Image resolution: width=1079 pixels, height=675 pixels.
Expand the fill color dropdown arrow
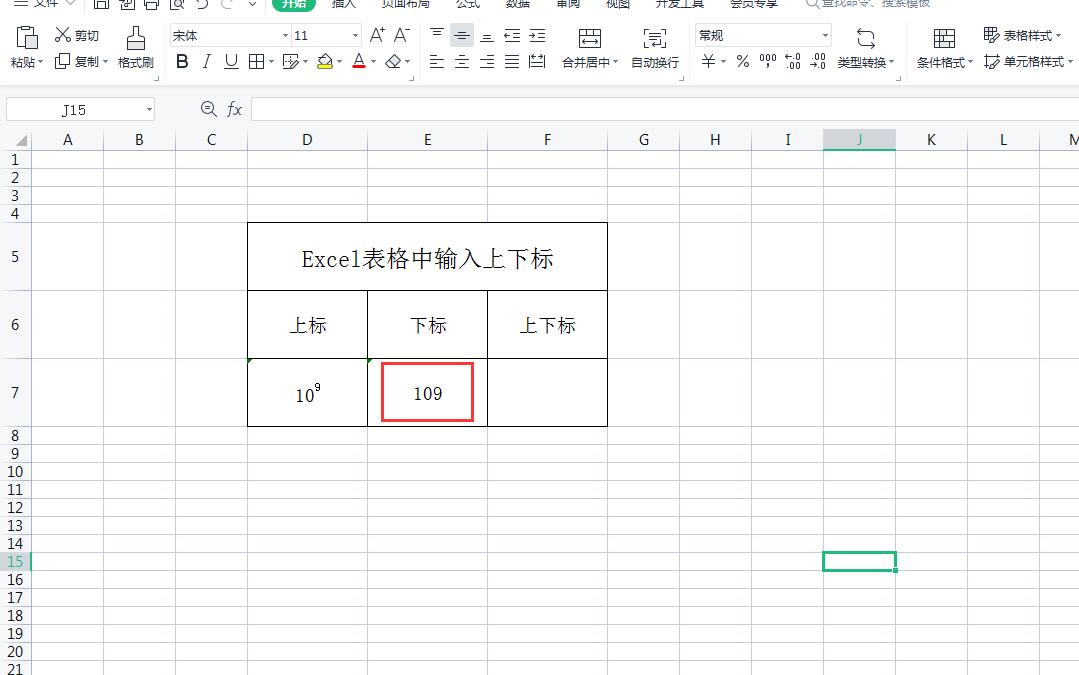[x=339, y=62]
